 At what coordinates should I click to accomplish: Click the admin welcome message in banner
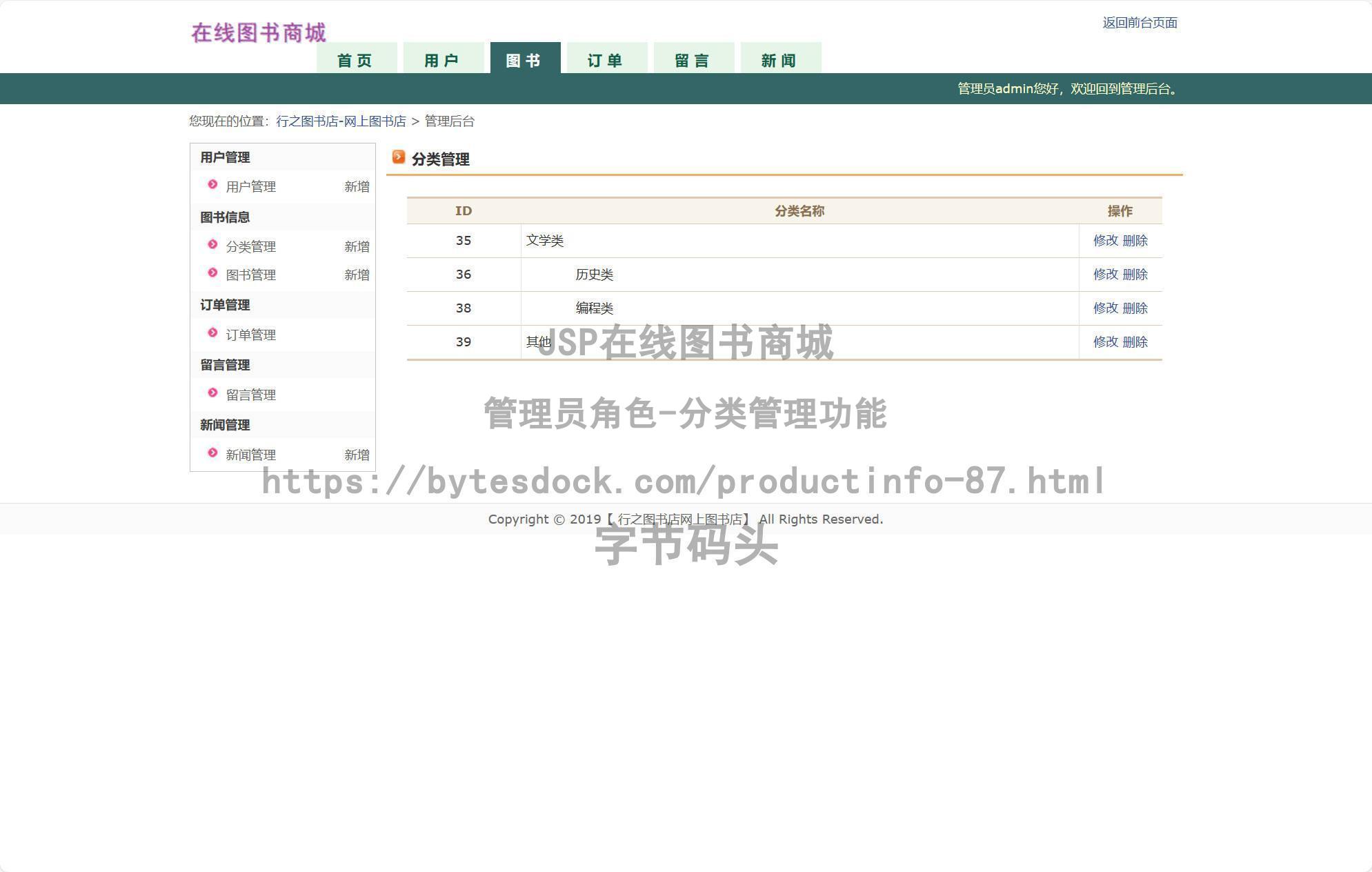tap(1069, 89)
